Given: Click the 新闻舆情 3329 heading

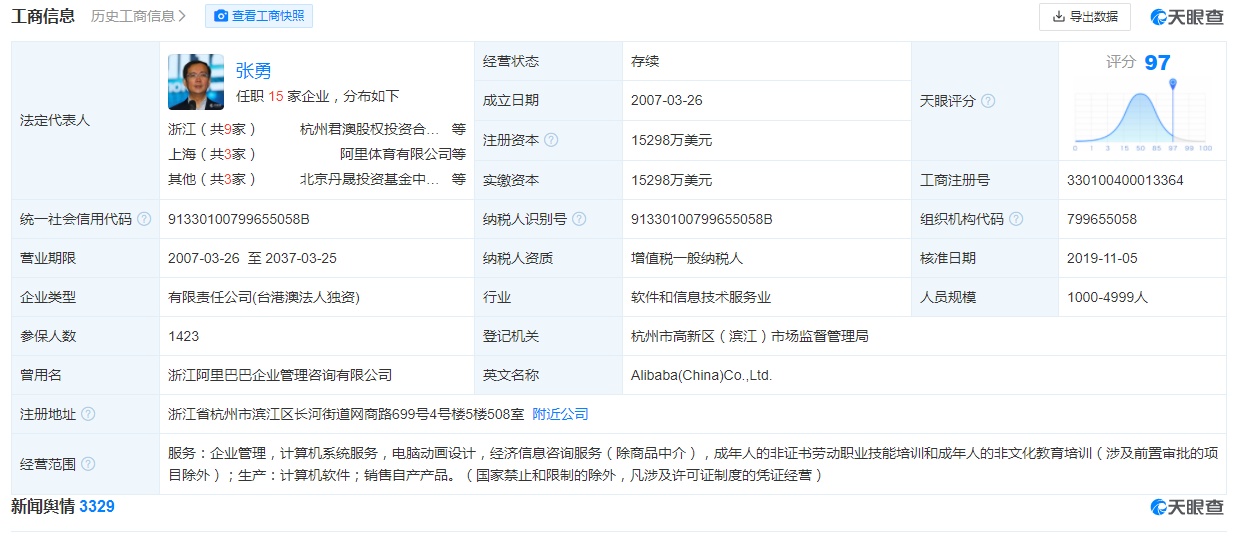Looking at the screenshot, I should click(63, 507).
